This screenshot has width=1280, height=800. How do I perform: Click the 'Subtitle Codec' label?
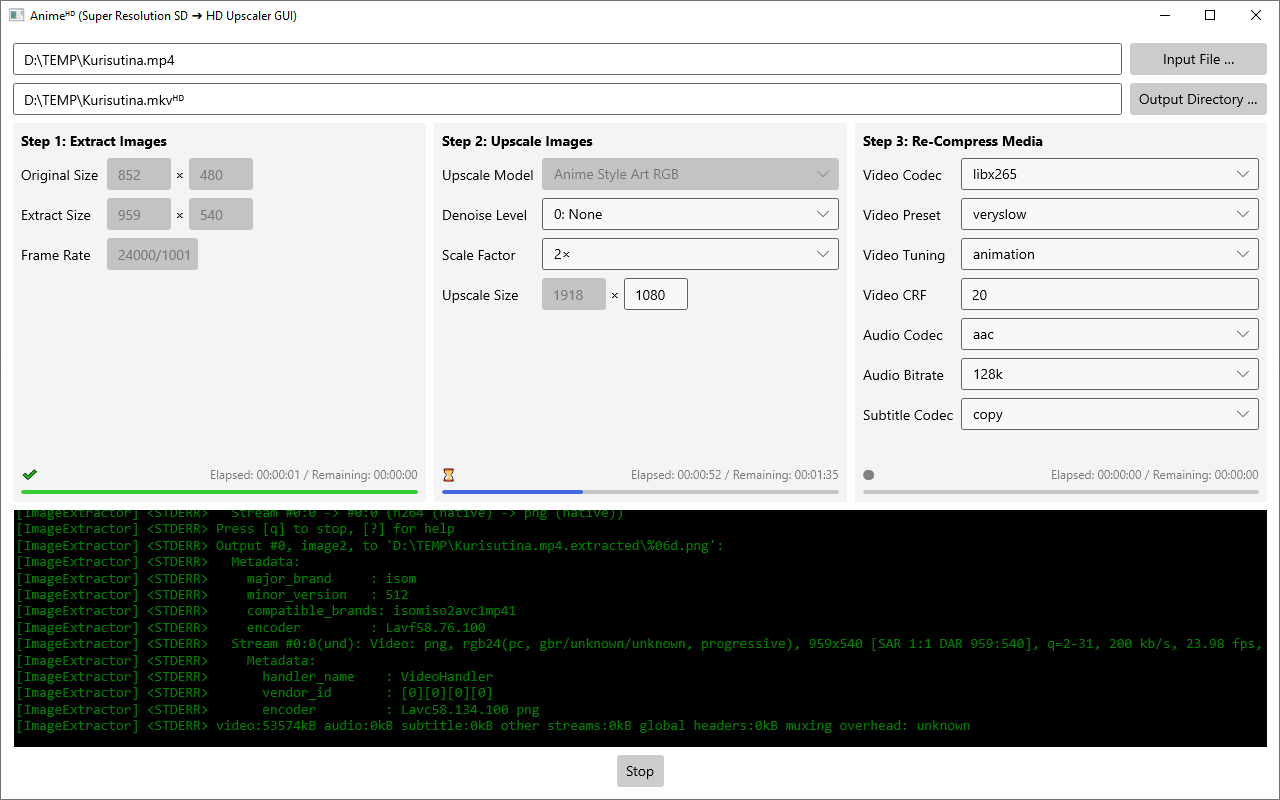pos(908,415)
